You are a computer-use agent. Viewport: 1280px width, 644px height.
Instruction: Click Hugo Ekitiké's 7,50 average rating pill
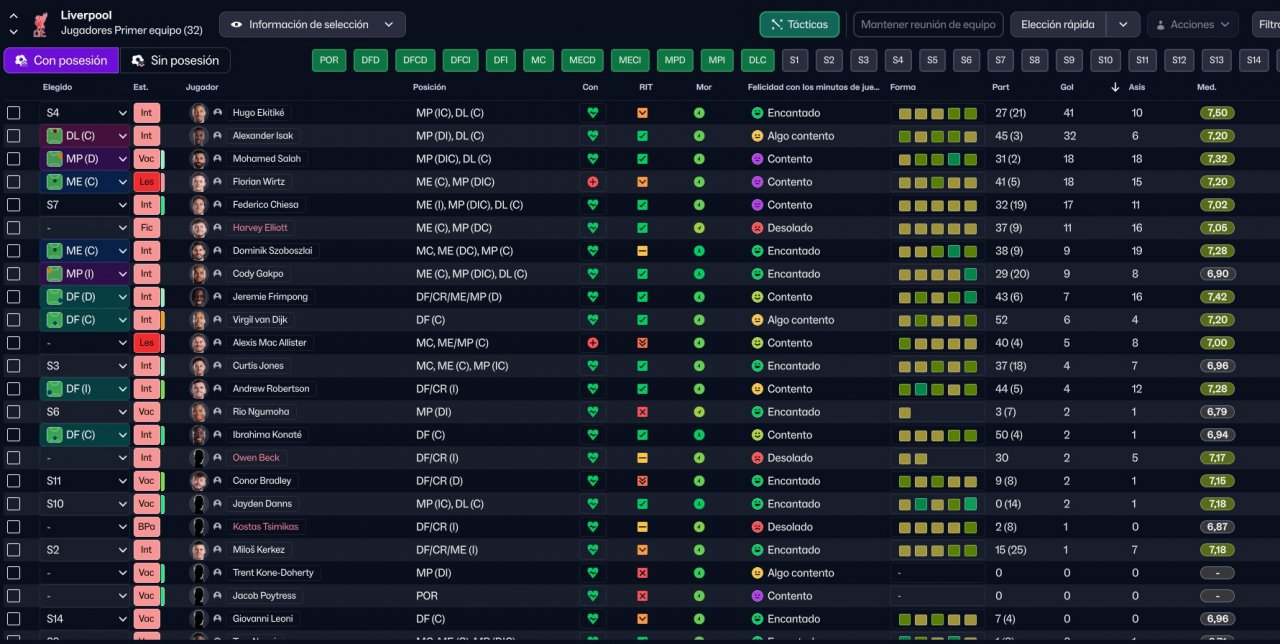1217,113
